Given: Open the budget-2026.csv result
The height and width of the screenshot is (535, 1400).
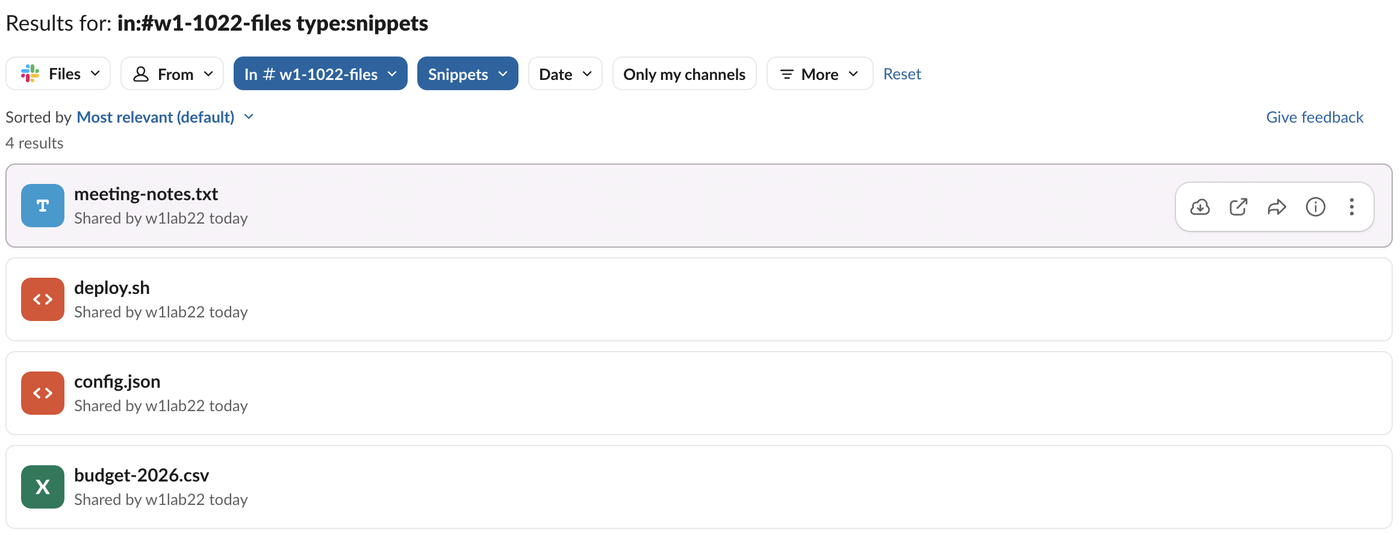Looking at the screenshot, I should point(699,487).
